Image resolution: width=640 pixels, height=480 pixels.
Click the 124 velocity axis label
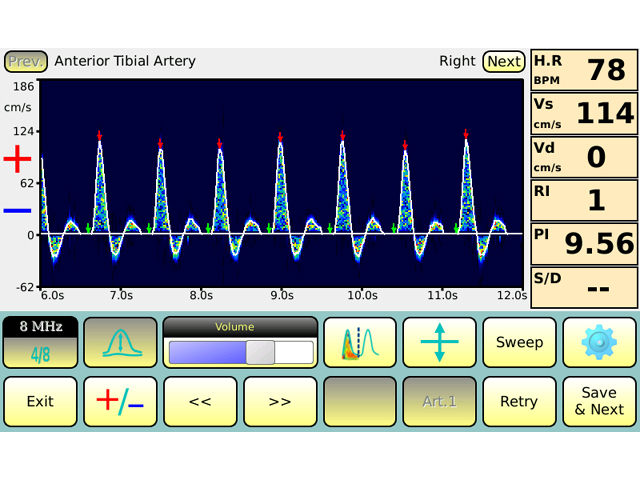(x=23, y=131)
